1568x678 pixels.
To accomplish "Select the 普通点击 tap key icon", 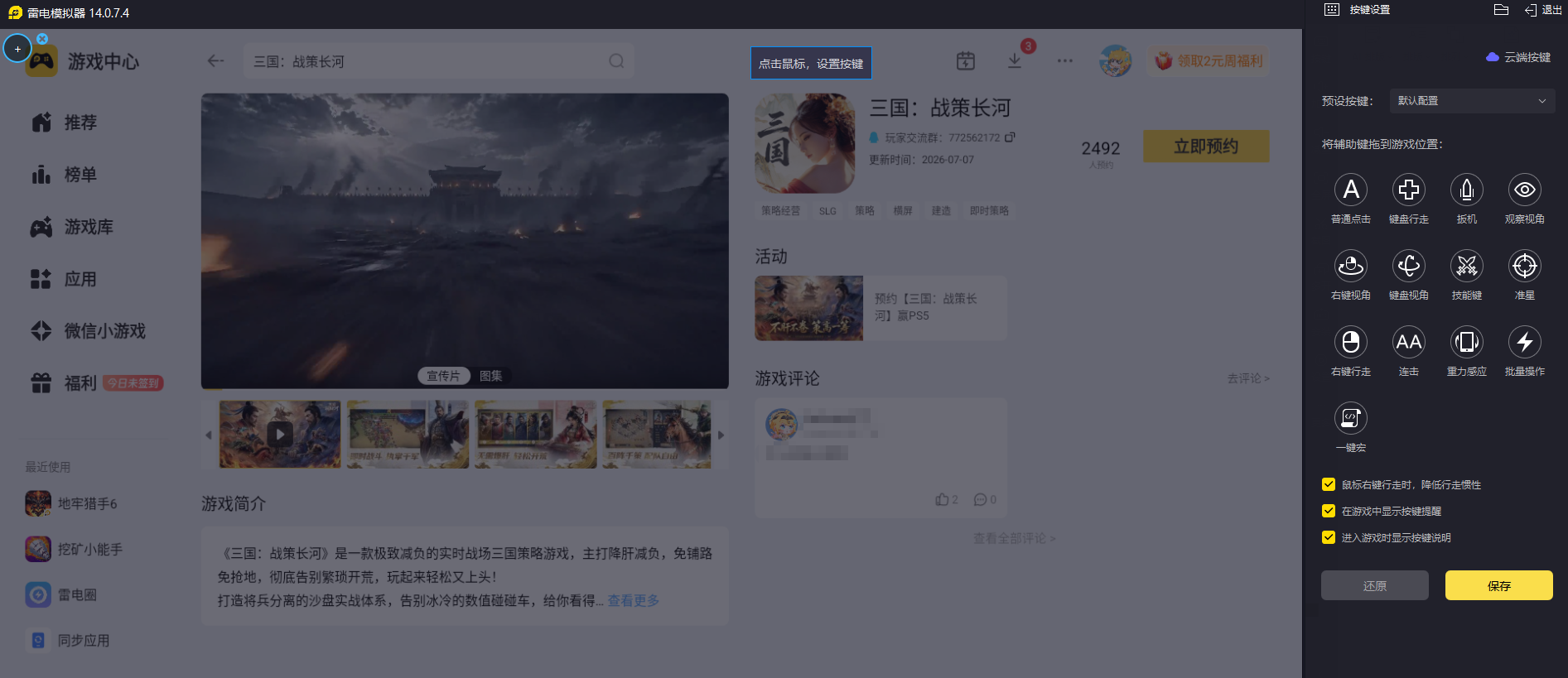I will [1351, 190].
